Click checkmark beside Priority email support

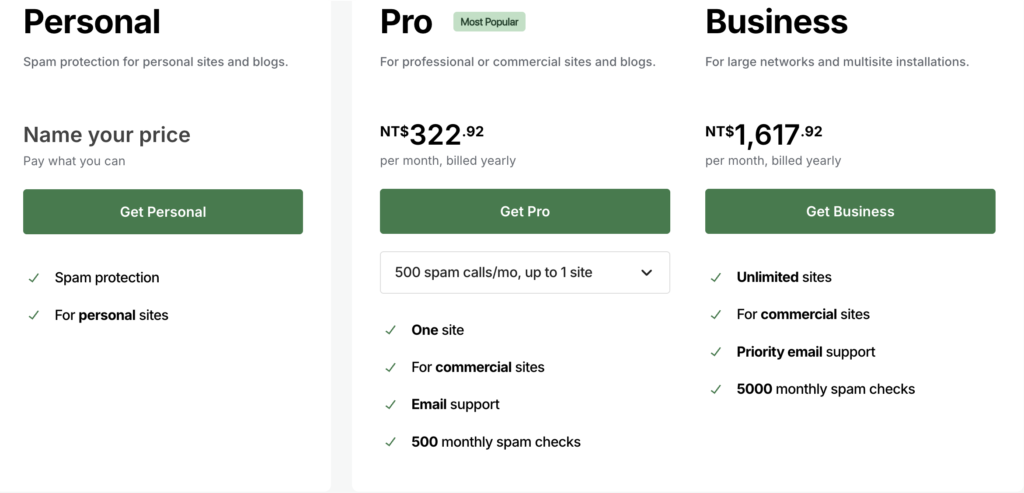pyautogui.click(x=716, y=352)
